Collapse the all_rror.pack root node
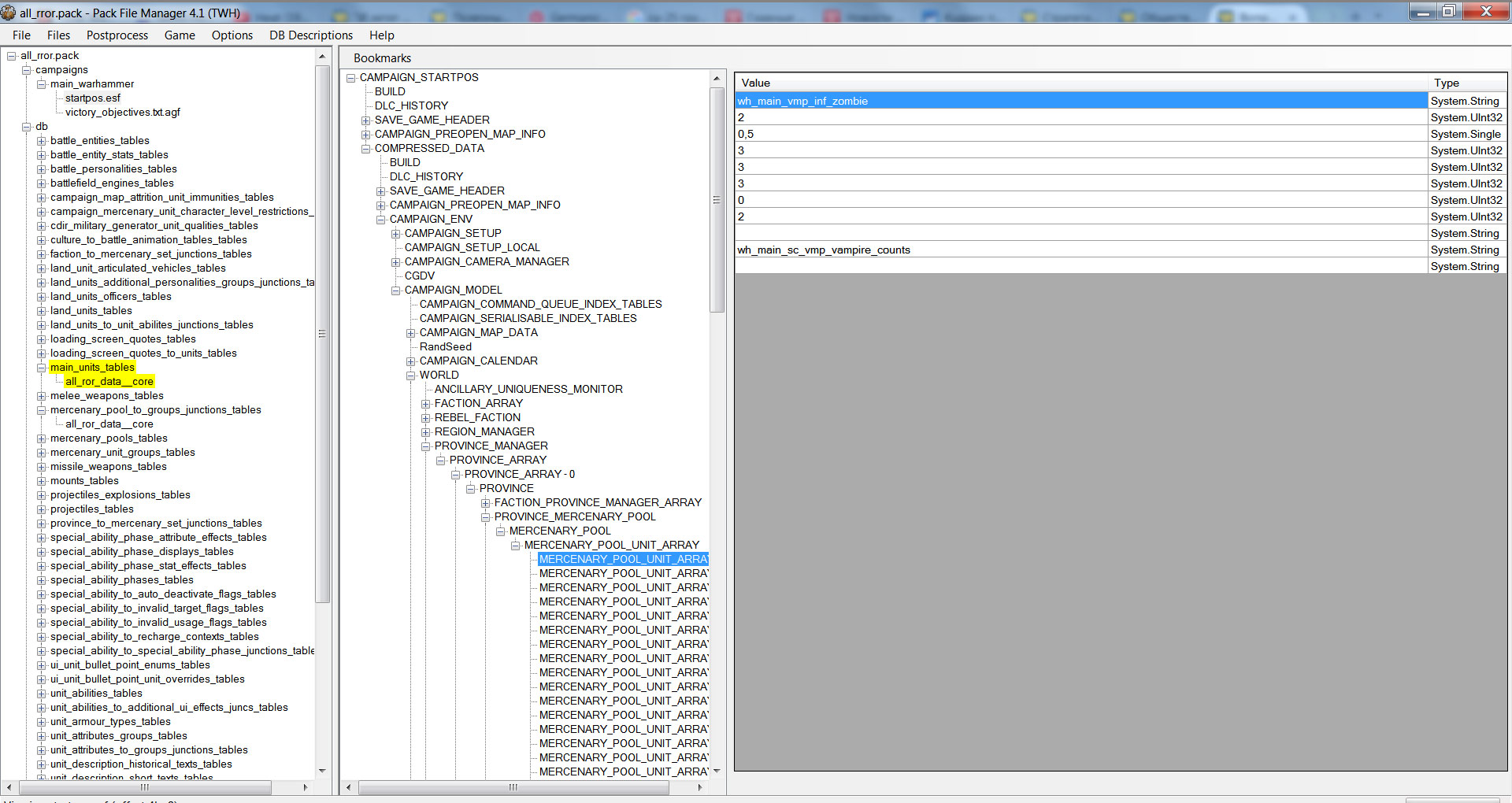This screenshot has width=1512, height=803. [12, 56]
